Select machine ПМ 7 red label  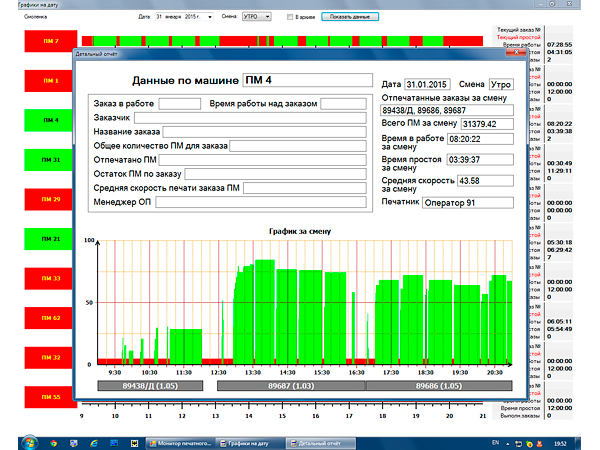49,41
